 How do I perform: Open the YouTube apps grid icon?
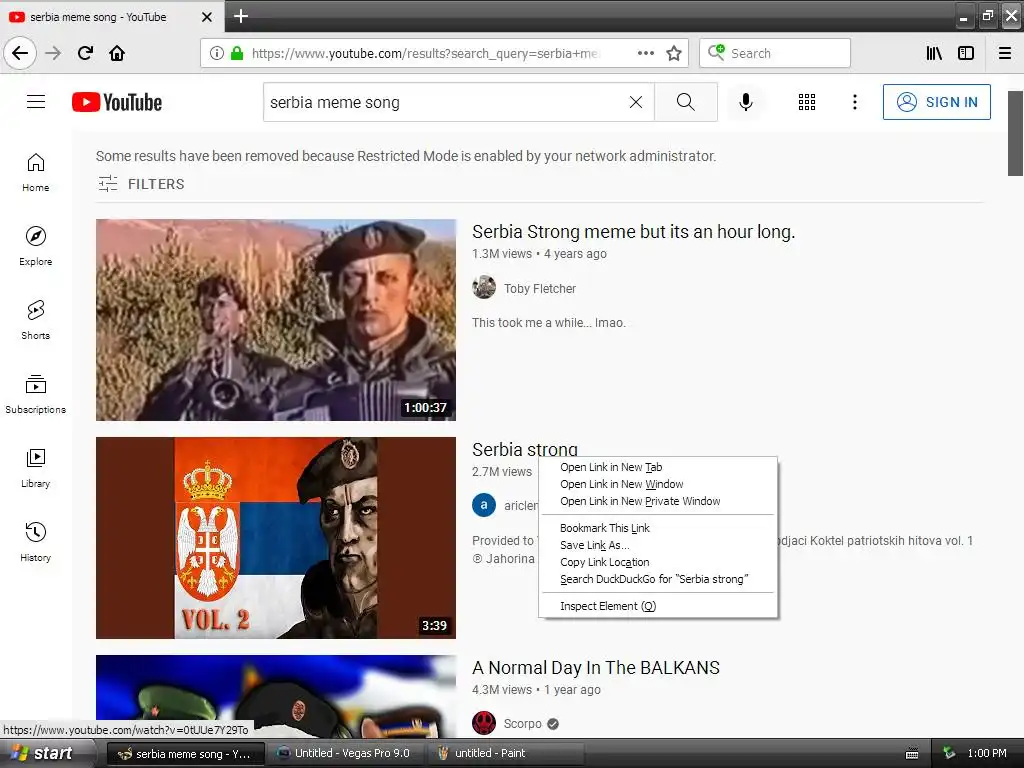pos(807,102)
